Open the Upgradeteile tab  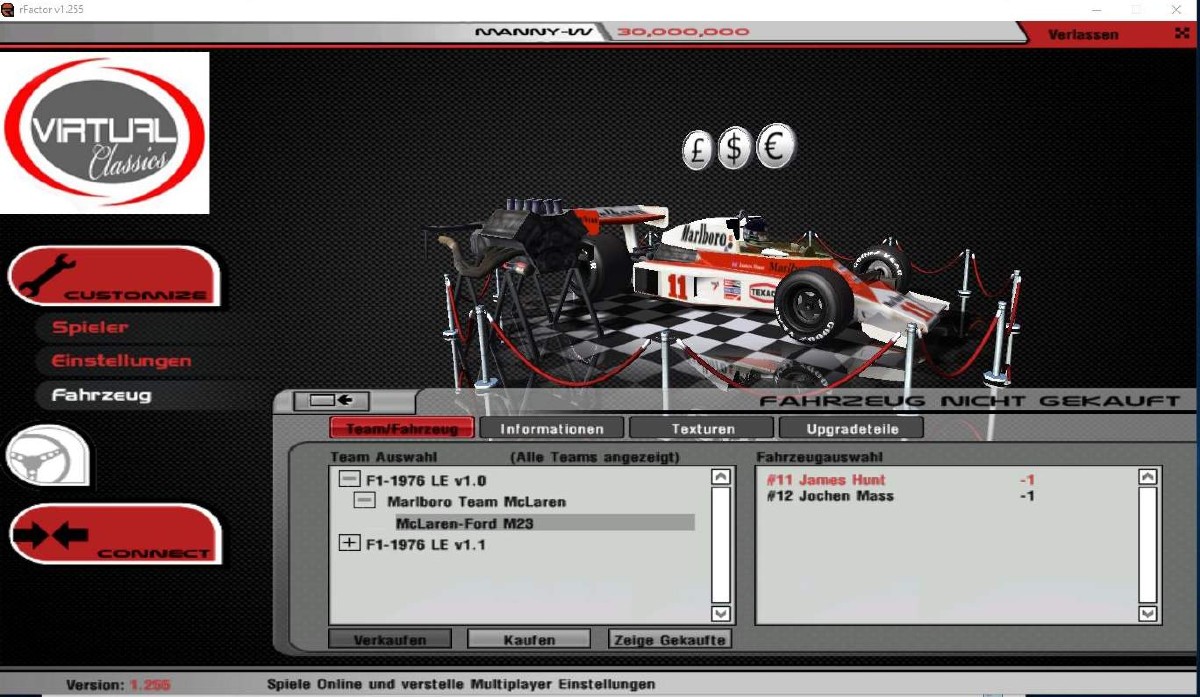(851, 429)
